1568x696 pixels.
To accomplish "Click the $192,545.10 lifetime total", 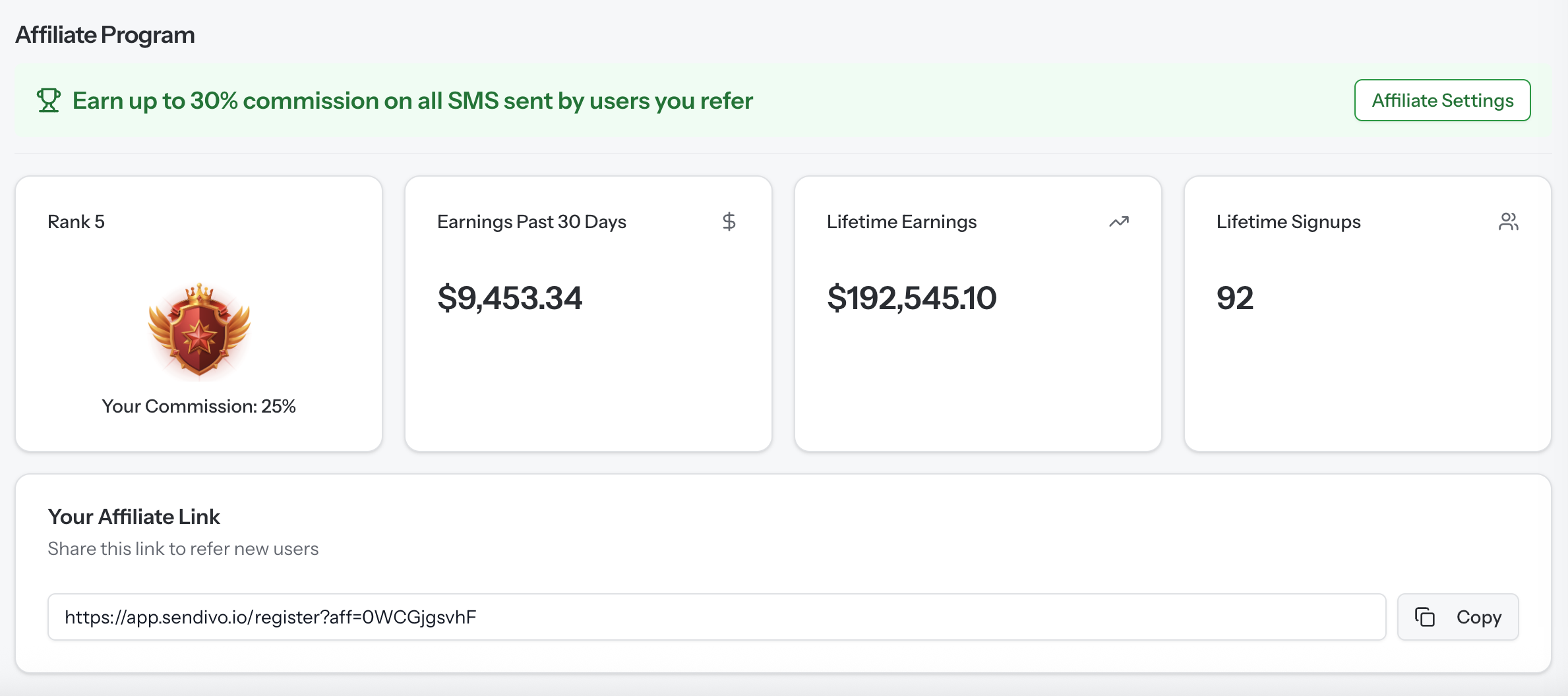I will click(911, 298).
